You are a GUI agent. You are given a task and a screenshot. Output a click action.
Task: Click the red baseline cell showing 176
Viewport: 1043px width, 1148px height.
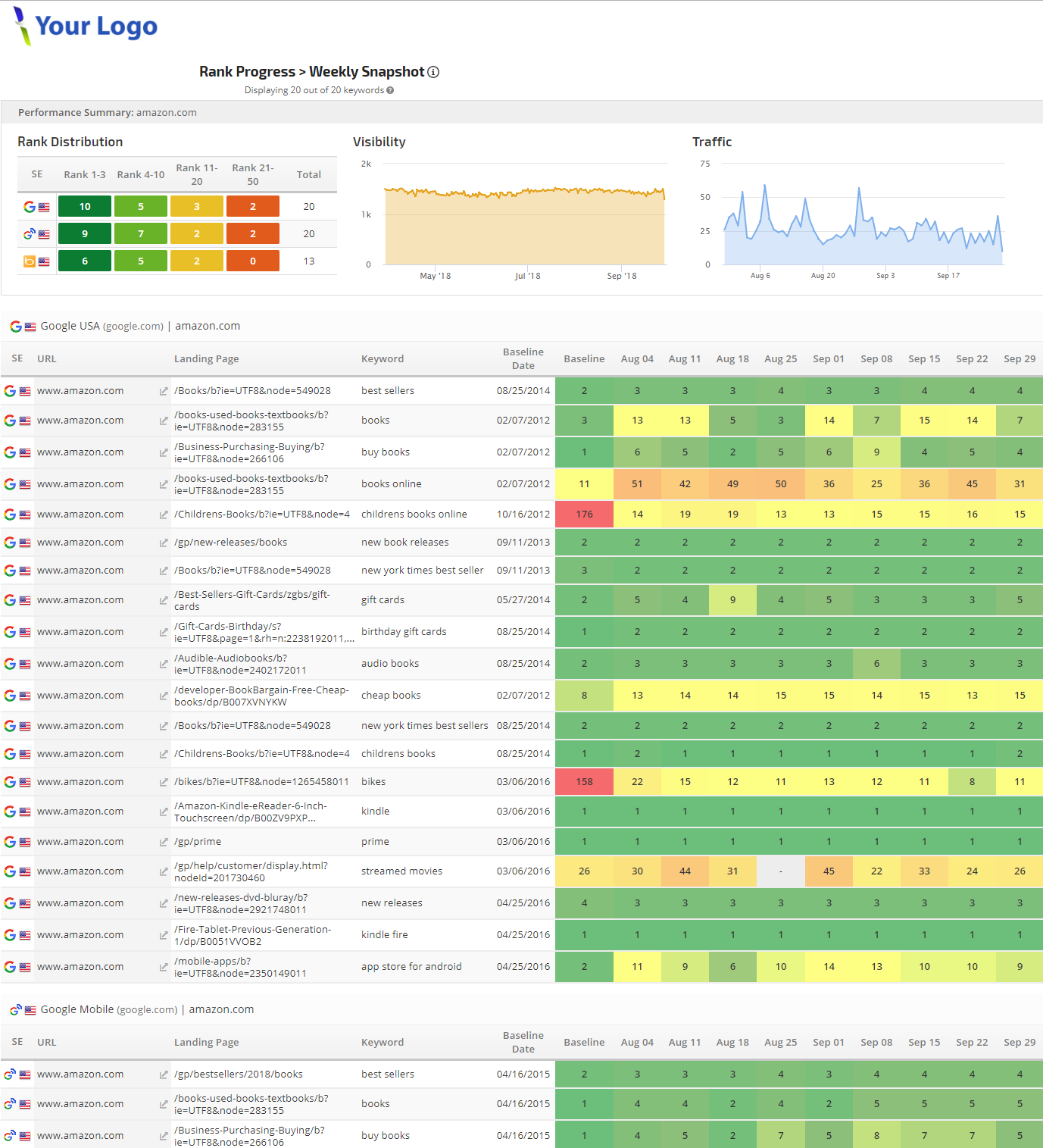click(584, 515)
